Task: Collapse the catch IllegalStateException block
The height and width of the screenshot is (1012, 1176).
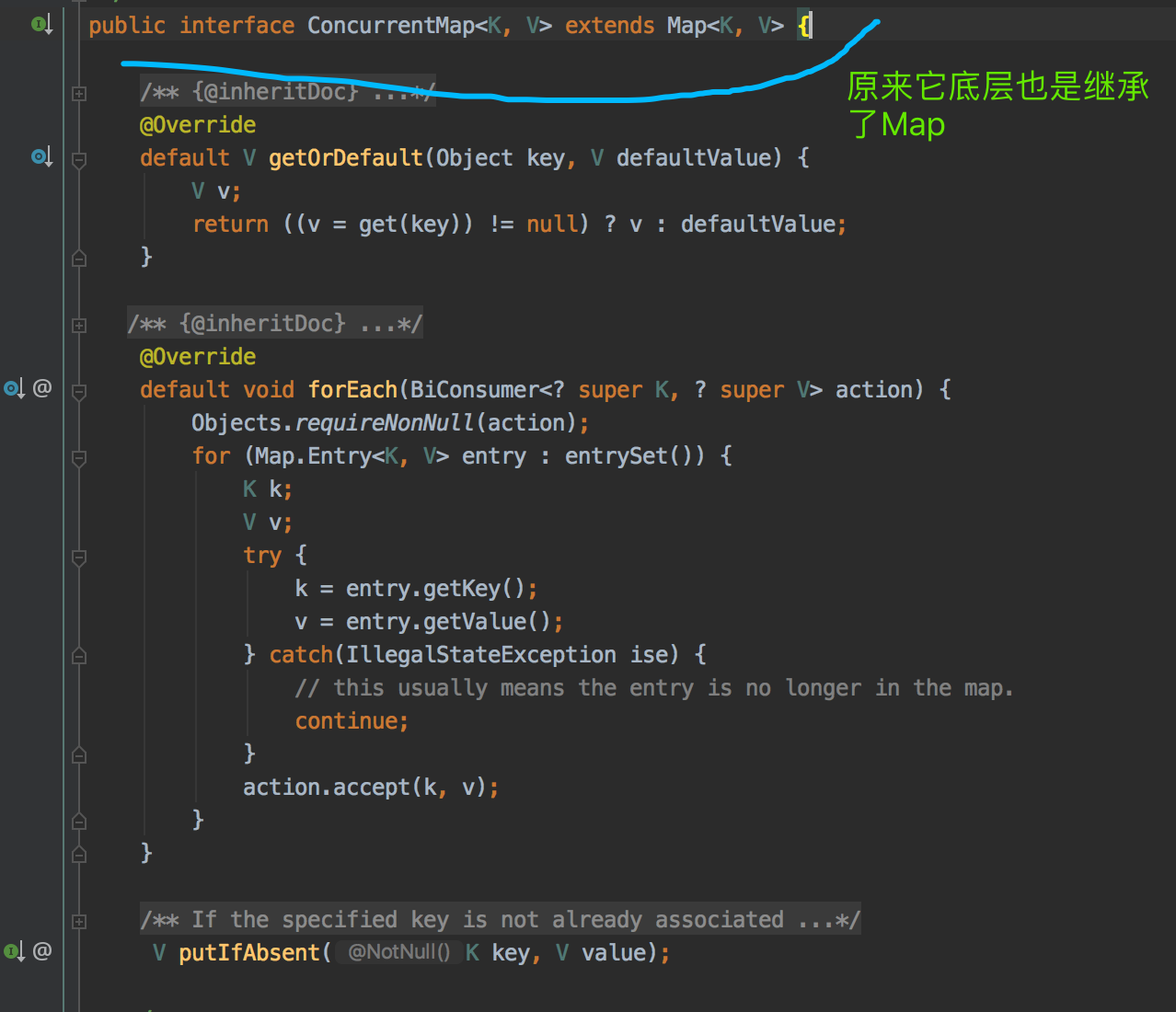Action: point(79,656)
